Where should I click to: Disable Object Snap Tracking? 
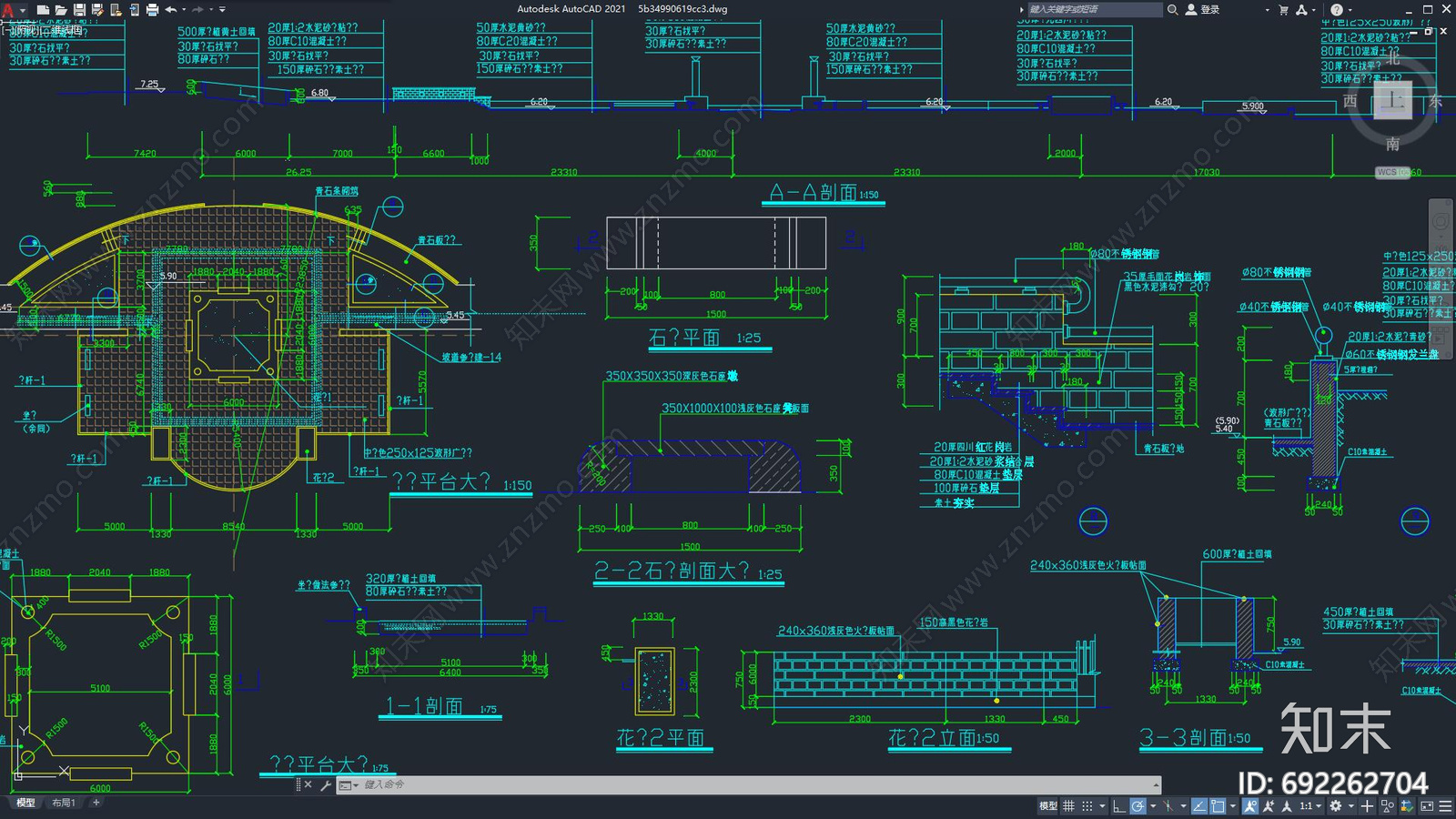click(1199, 806)
